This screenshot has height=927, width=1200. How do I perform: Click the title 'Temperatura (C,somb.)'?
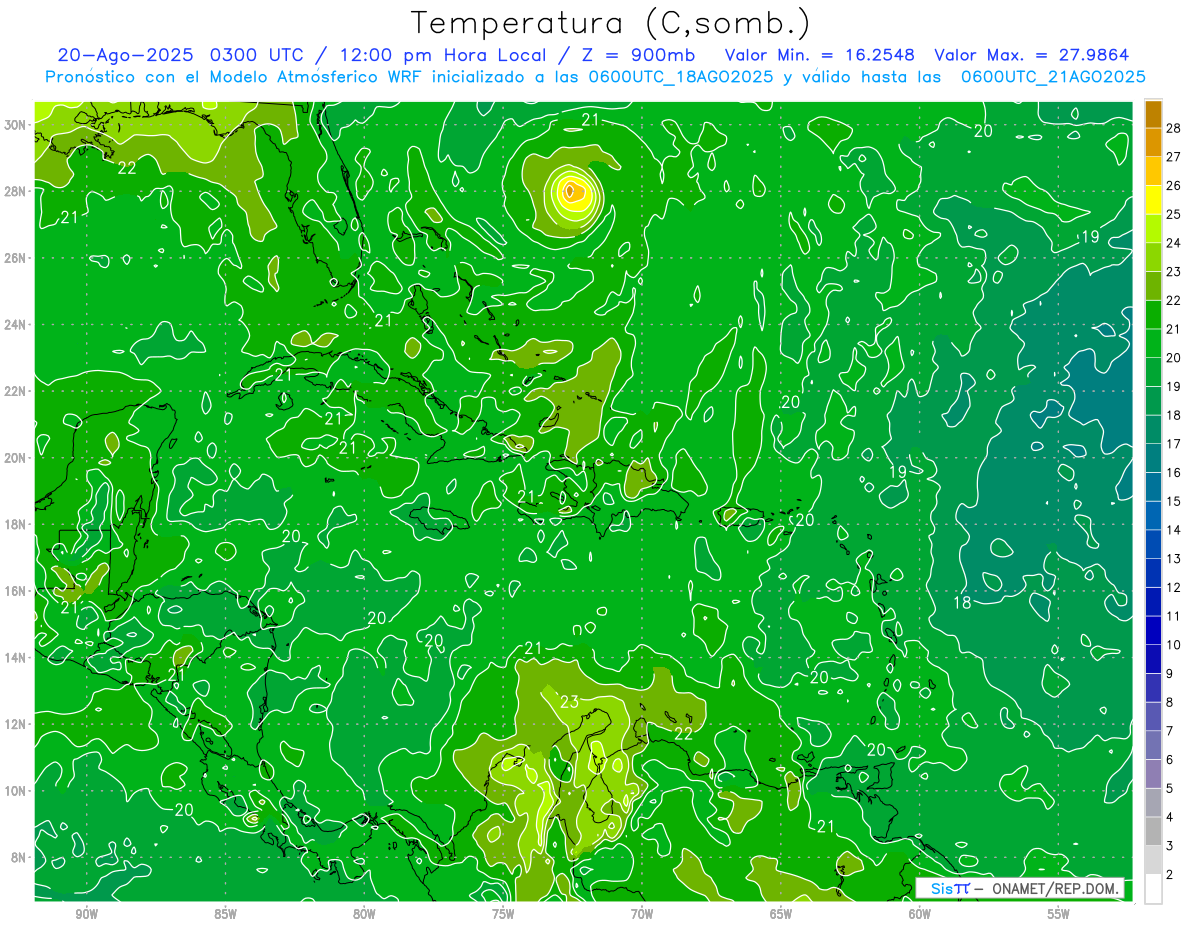611,23
